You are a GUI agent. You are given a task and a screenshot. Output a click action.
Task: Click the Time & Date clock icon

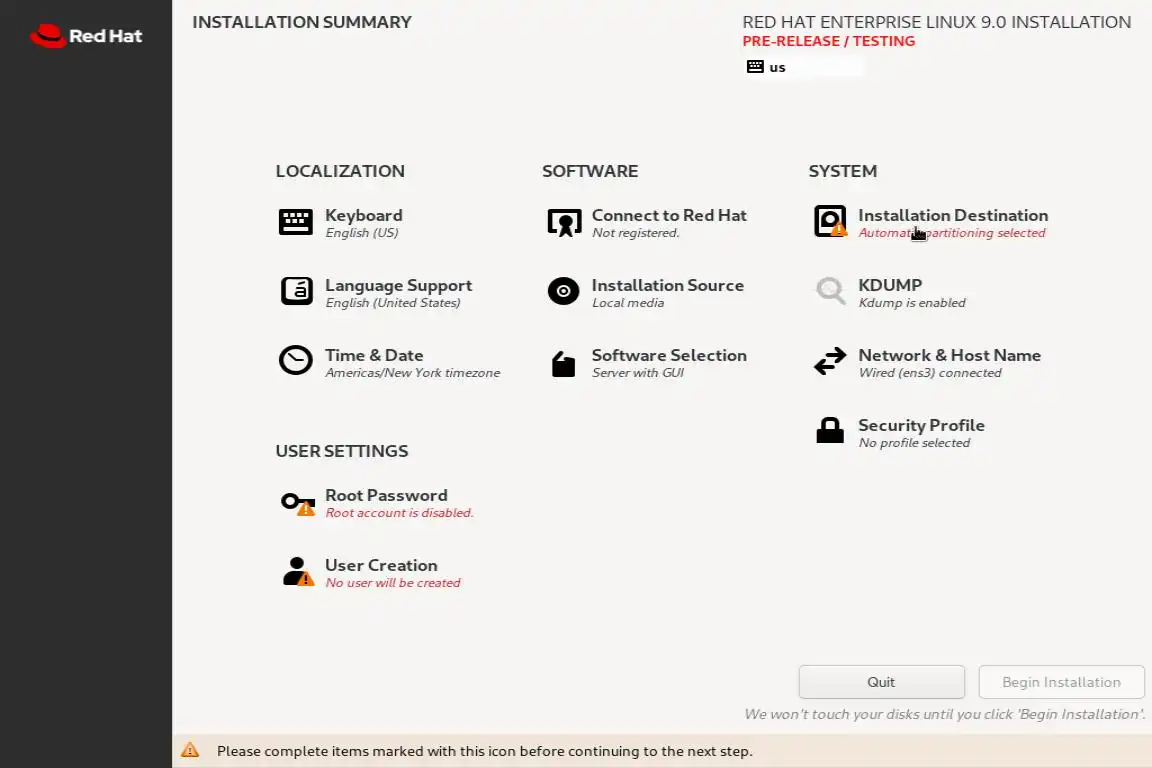pos(295,360)
